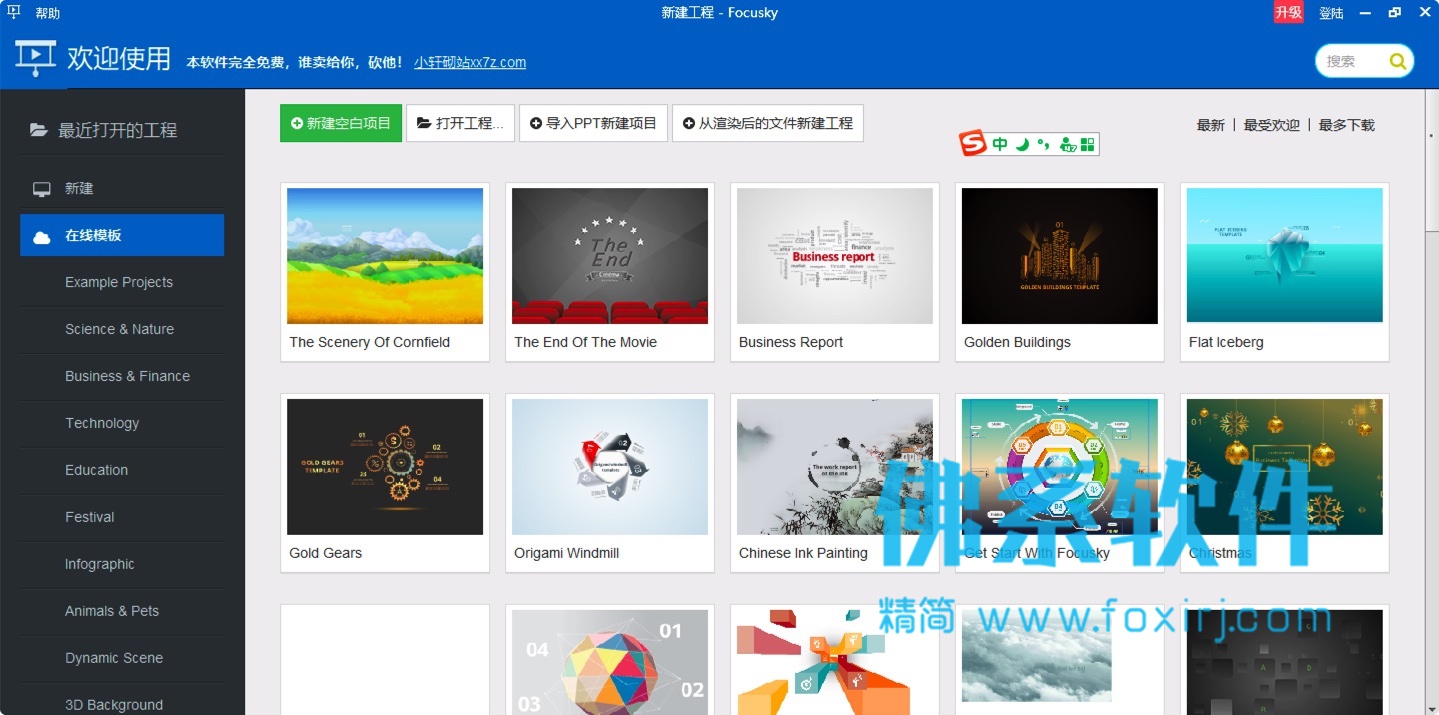Open the Business Report template thumbnail
Viewport: 1439px width, 715px height.
pos(835,256)
